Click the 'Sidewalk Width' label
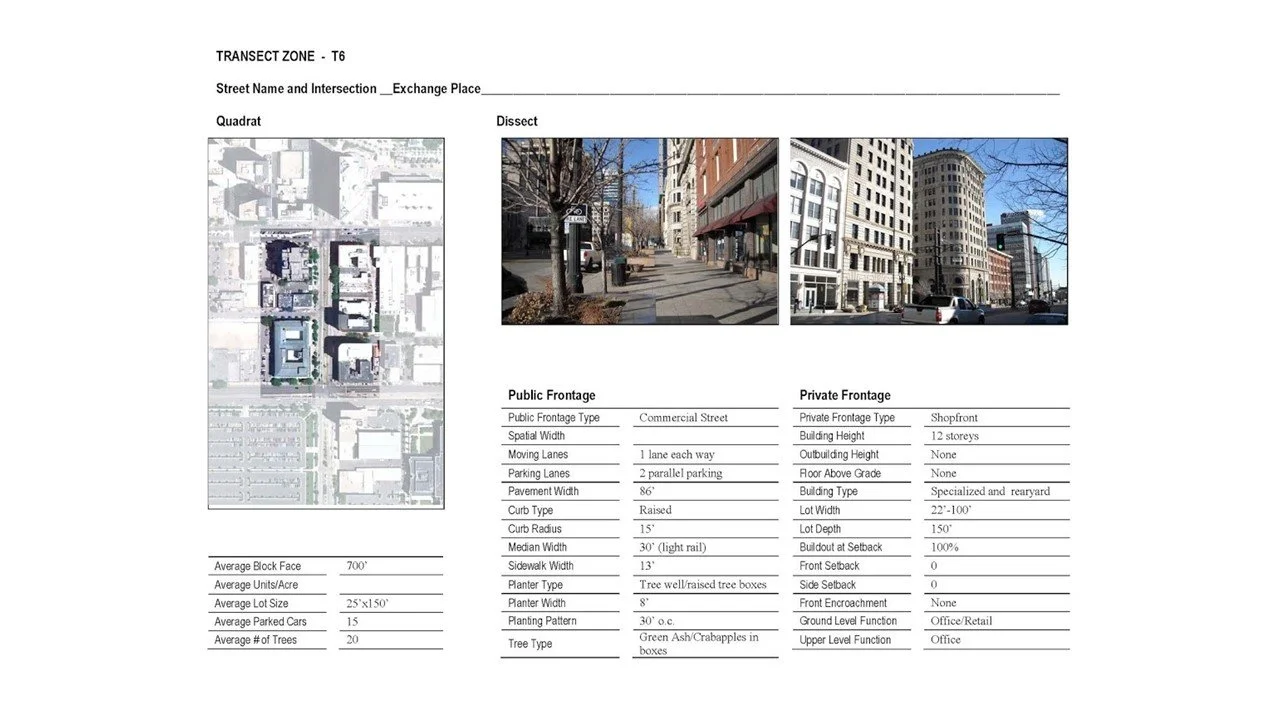The width and height of the screenshot is (1280, 720). coord(541,566)
